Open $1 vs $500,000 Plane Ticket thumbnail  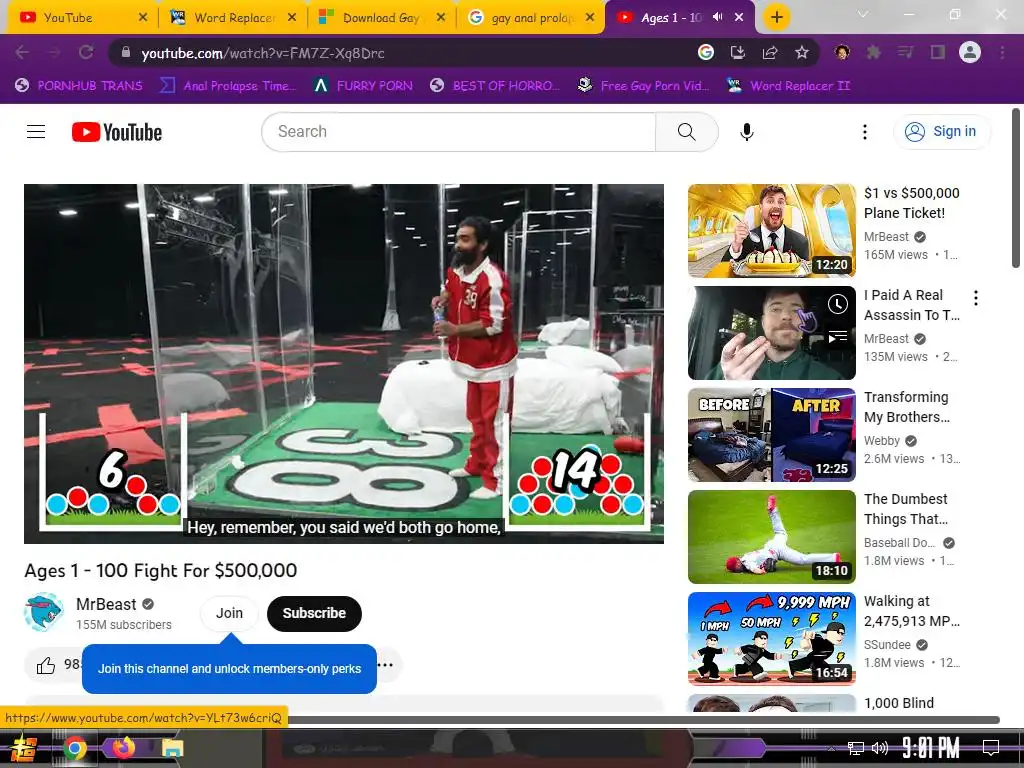[772, 231]
